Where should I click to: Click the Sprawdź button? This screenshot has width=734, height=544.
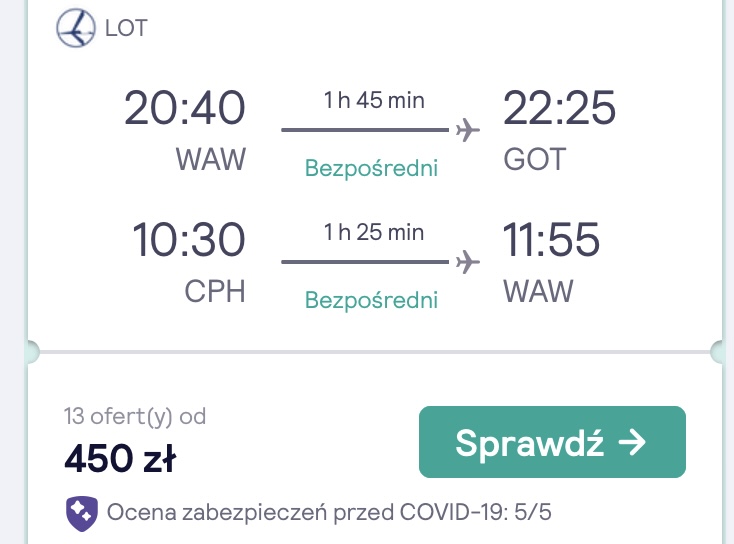(x=552, y=442)
